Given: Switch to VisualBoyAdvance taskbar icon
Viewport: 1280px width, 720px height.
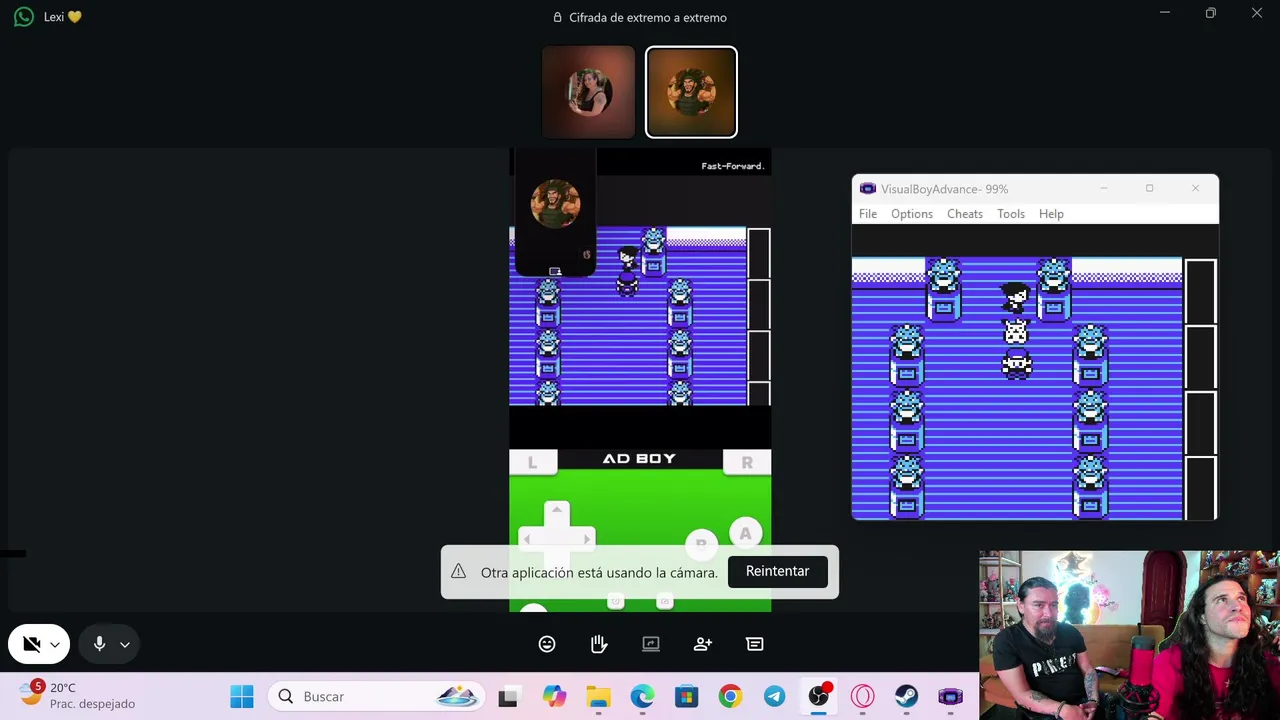Looking at the screenshot, I should pos(950,696).
